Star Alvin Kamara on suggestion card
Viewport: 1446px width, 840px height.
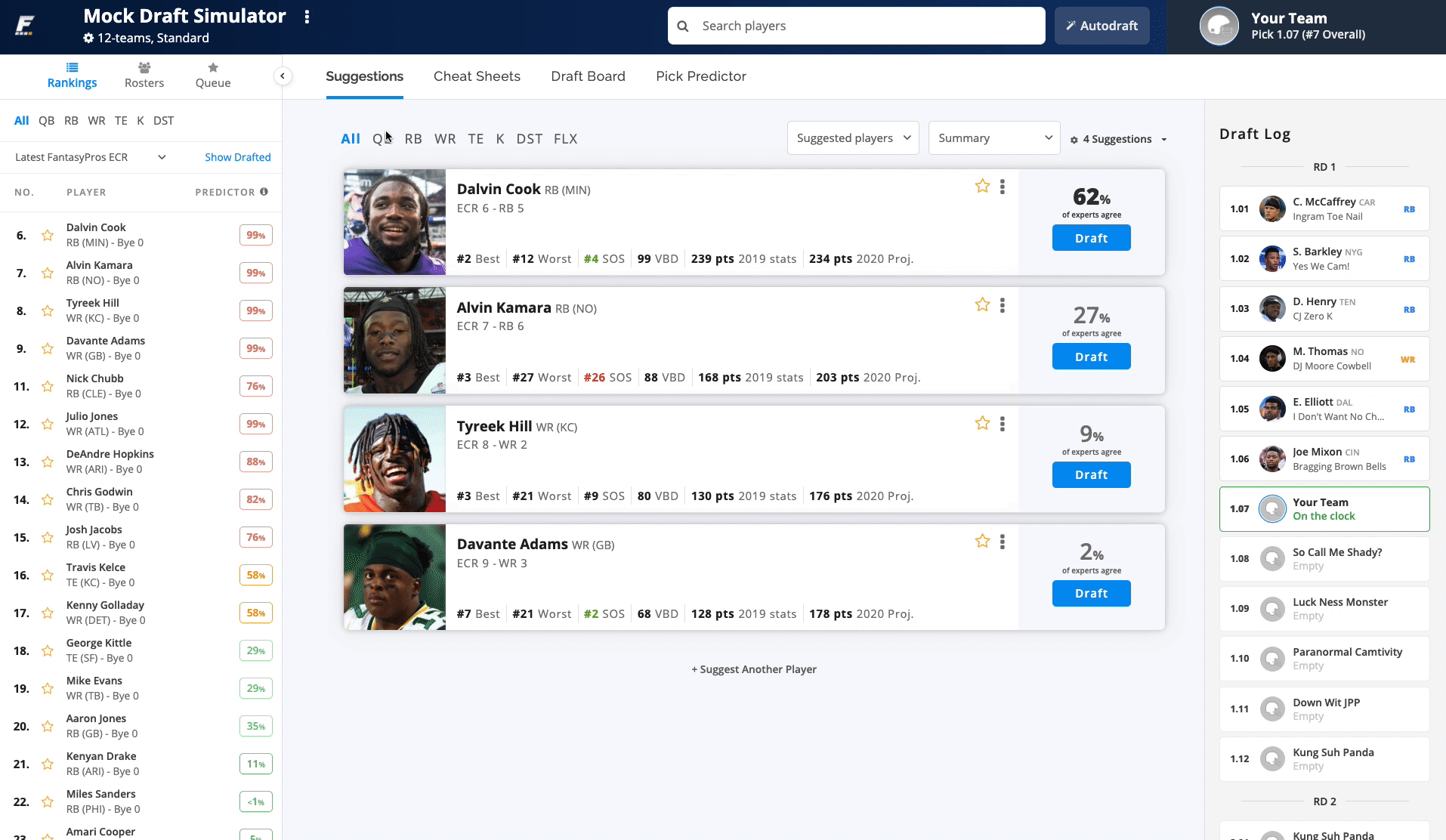click(x=982, y=304)
